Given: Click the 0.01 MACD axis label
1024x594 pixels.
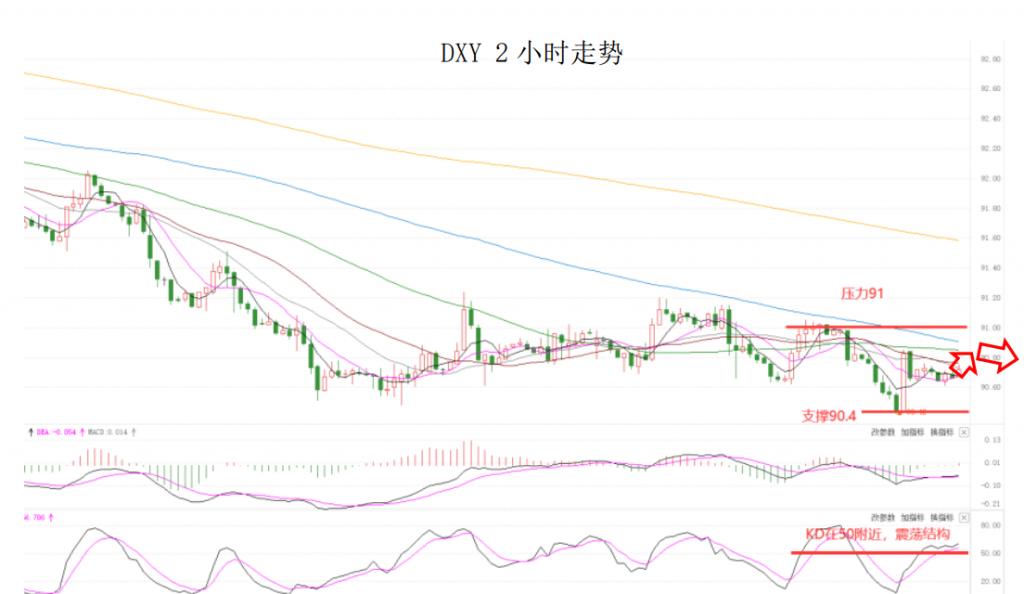Looking at the screenshot, I should point(992,463).
